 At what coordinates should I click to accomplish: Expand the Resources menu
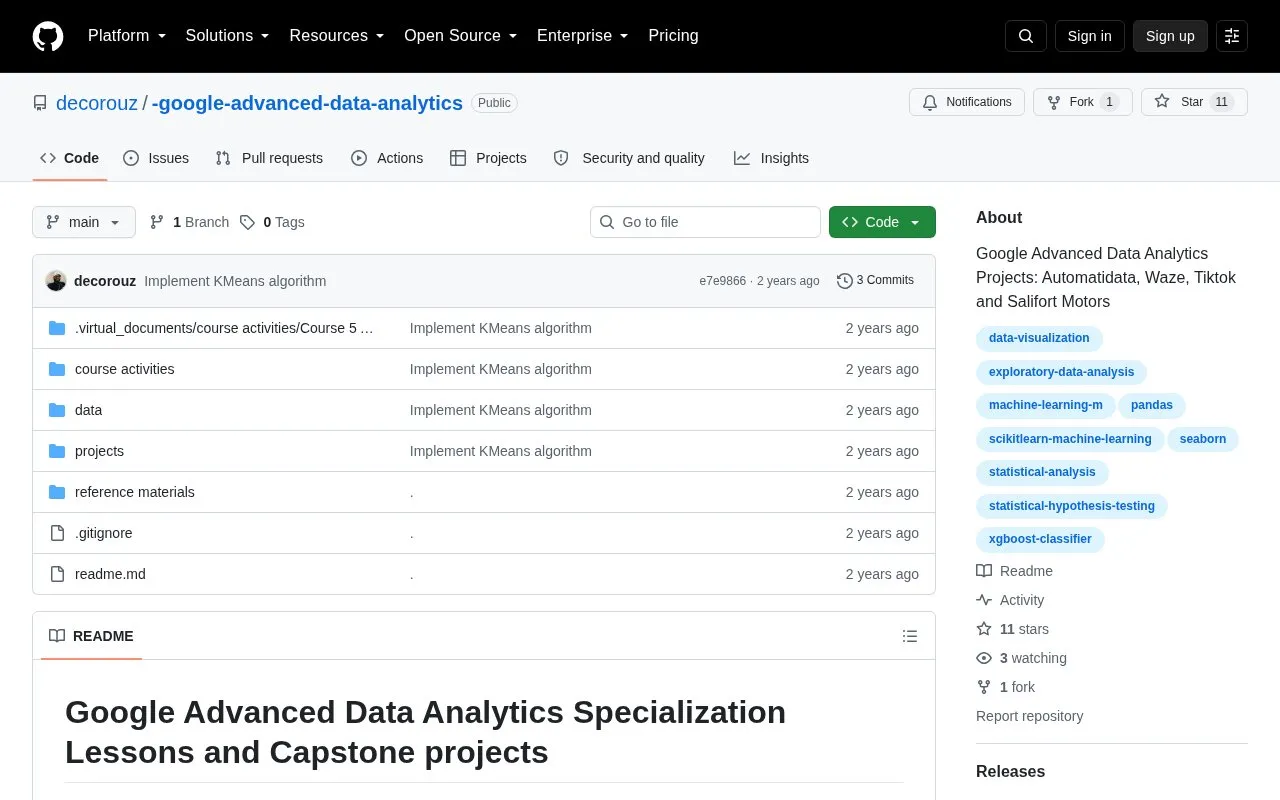click(x=337, y=36)
